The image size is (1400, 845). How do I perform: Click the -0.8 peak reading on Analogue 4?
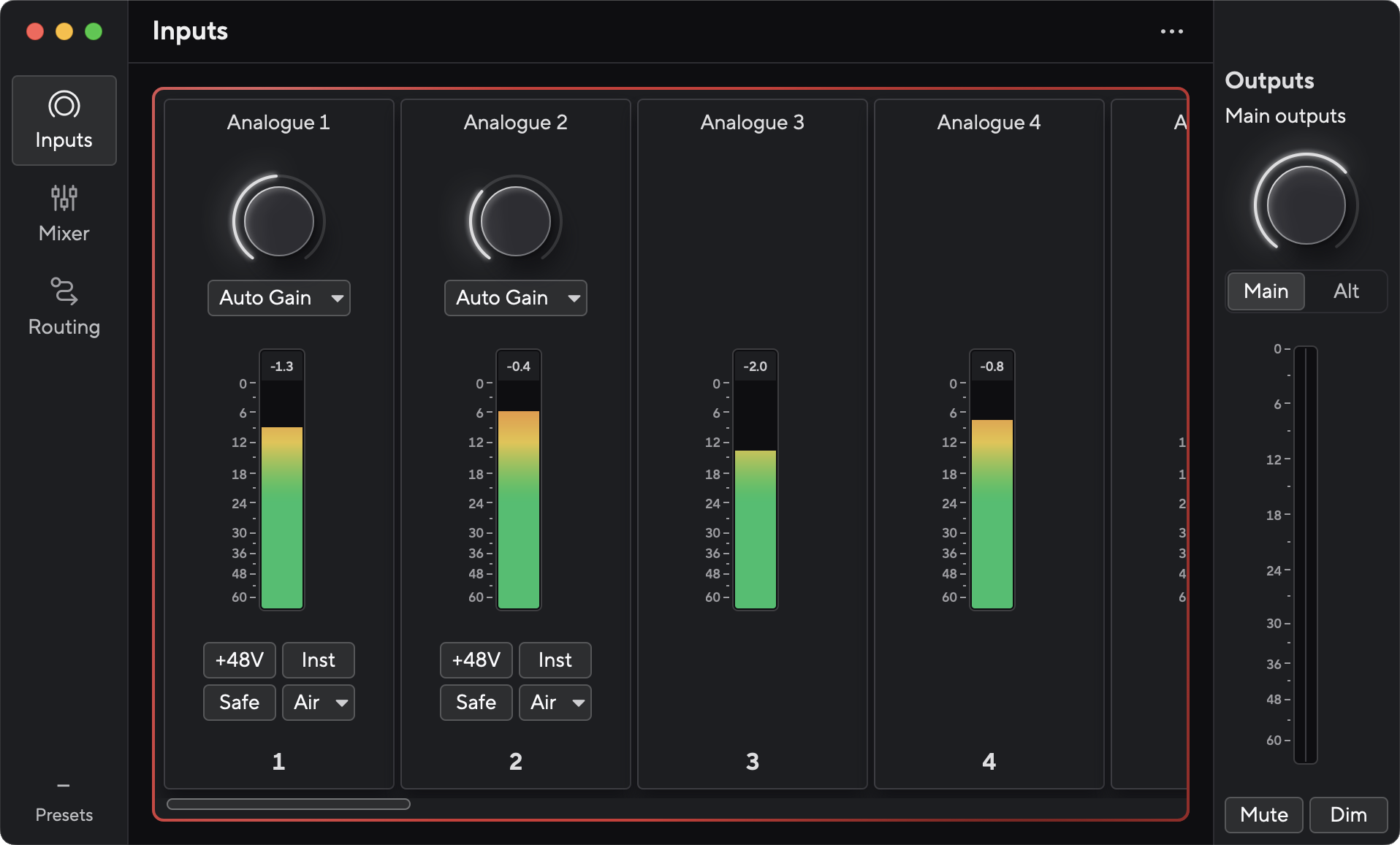tap(992, 367)
